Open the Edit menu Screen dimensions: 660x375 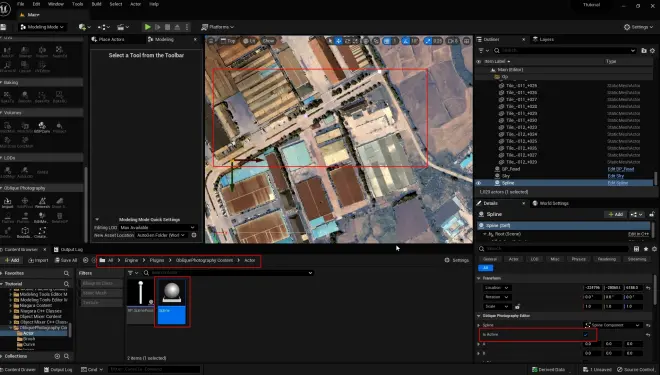36,4
